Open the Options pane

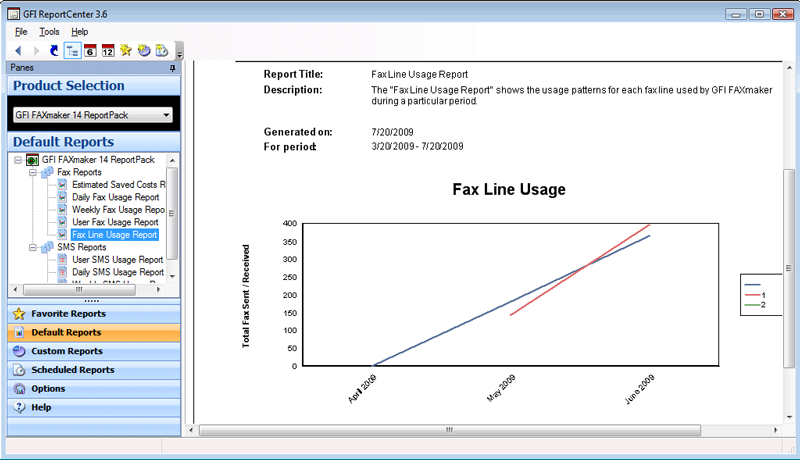point(94,389)
